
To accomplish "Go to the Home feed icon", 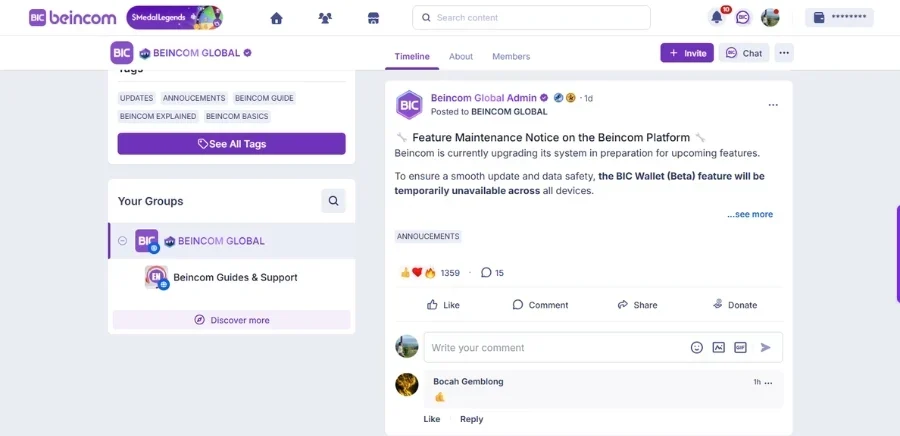I will click(x=277, y=18).
